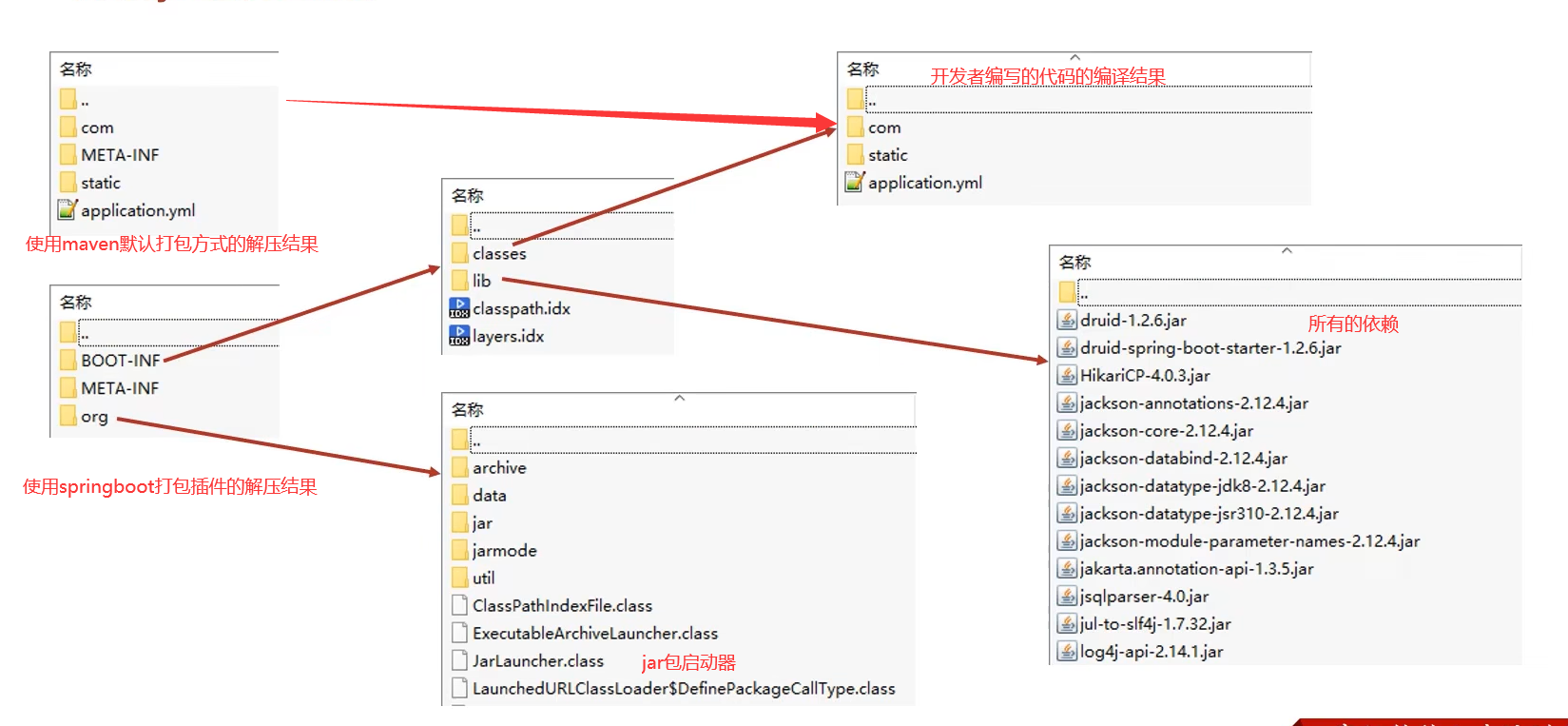Open the util folder
1568x726 pixels.
pos(483,579)
